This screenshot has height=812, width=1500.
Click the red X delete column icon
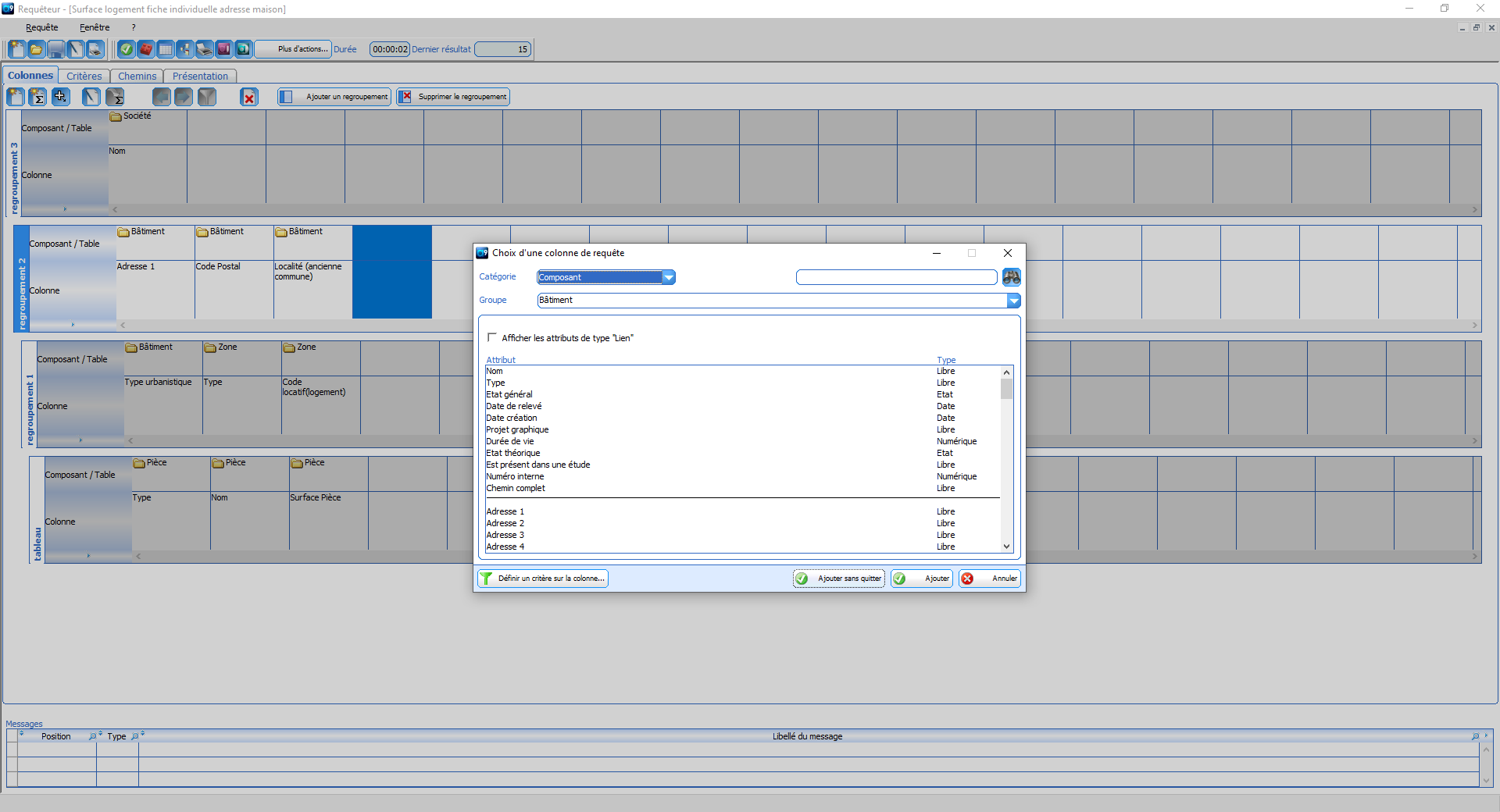(x=248, y=98)
